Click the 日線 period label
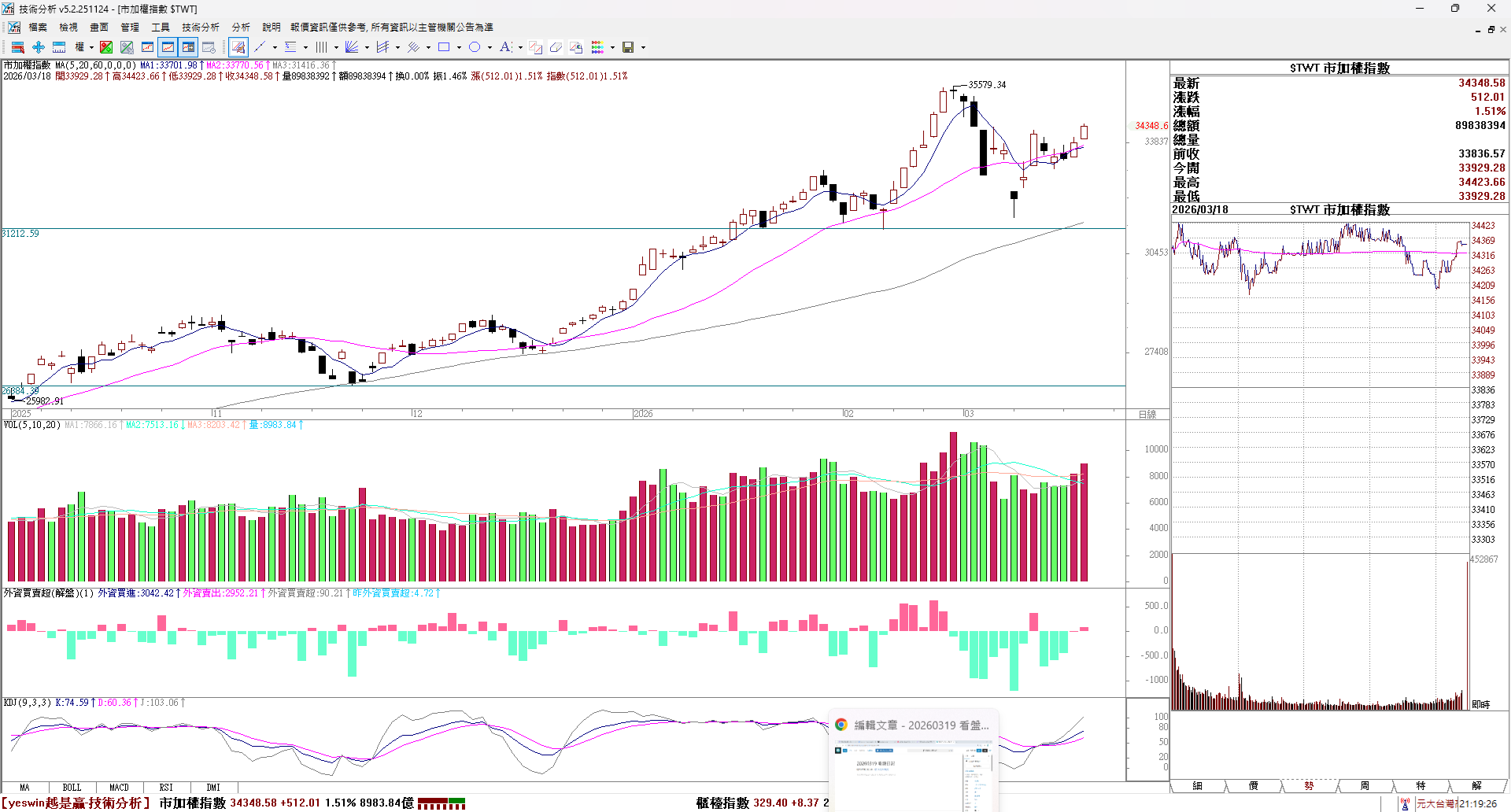The width and height of the screenshot is (1511, 812). pyautogui.click(x=1147, y=414)
